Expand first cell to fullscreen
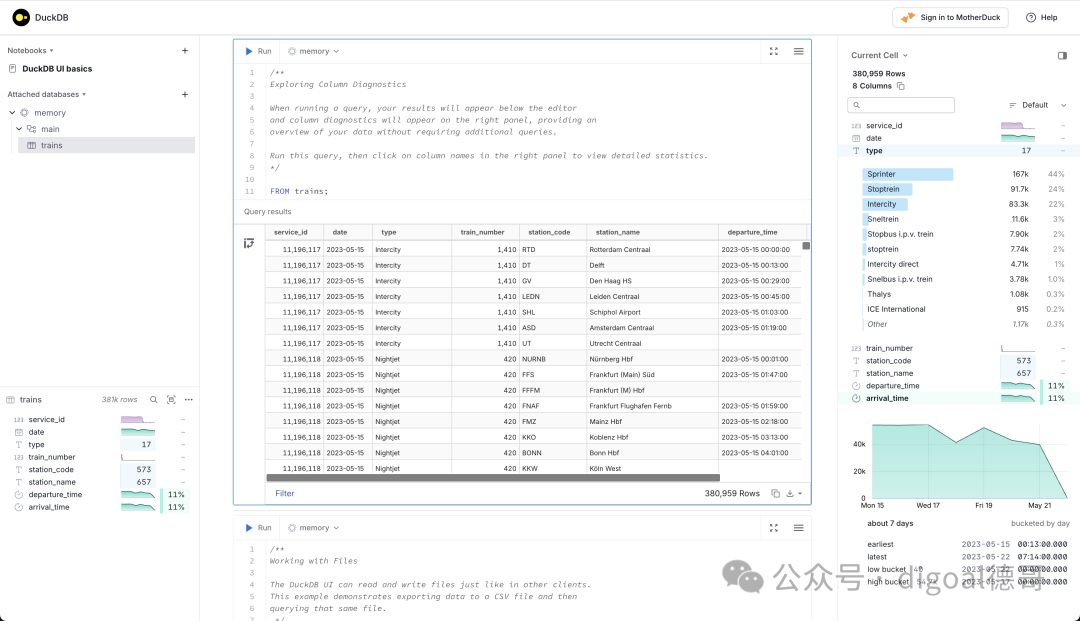The width and height of the screenshot is (1080, 621). pos(773,51)
